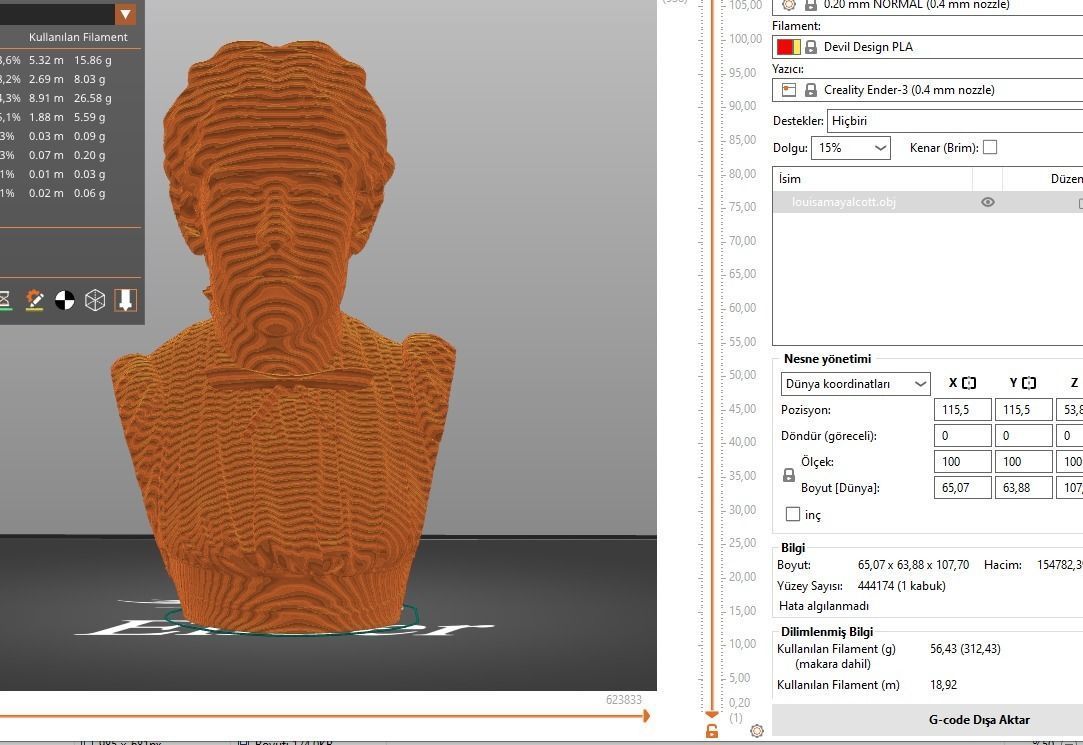The height and width of the screenshot is (745, 1083).
Task: Click the 623833 move count label
Action: pos(624,699)
